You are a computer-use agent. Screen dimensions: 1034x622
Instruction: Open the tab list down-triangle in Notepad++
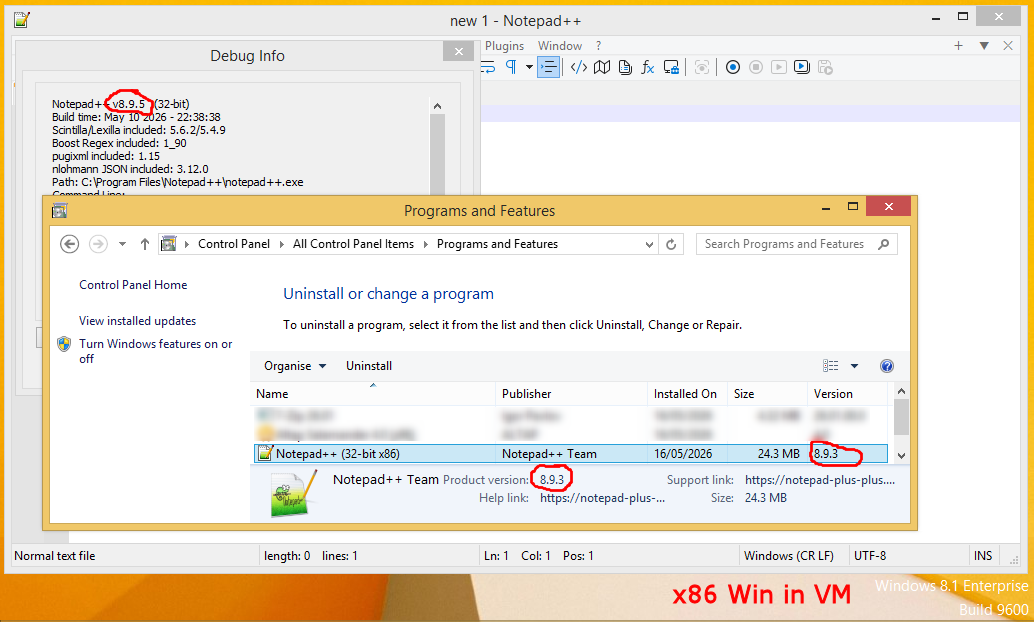(x=984, y=46)
